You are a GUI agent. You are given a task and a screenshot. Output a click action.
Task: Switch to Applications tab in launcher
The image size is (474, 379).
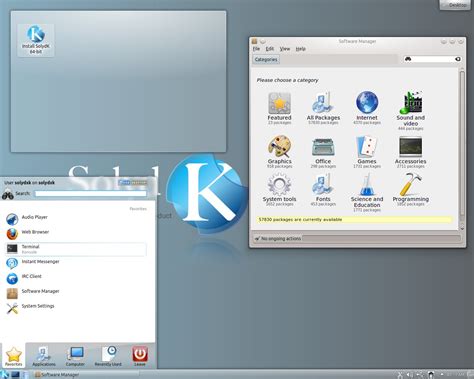(x=44, y=356)
